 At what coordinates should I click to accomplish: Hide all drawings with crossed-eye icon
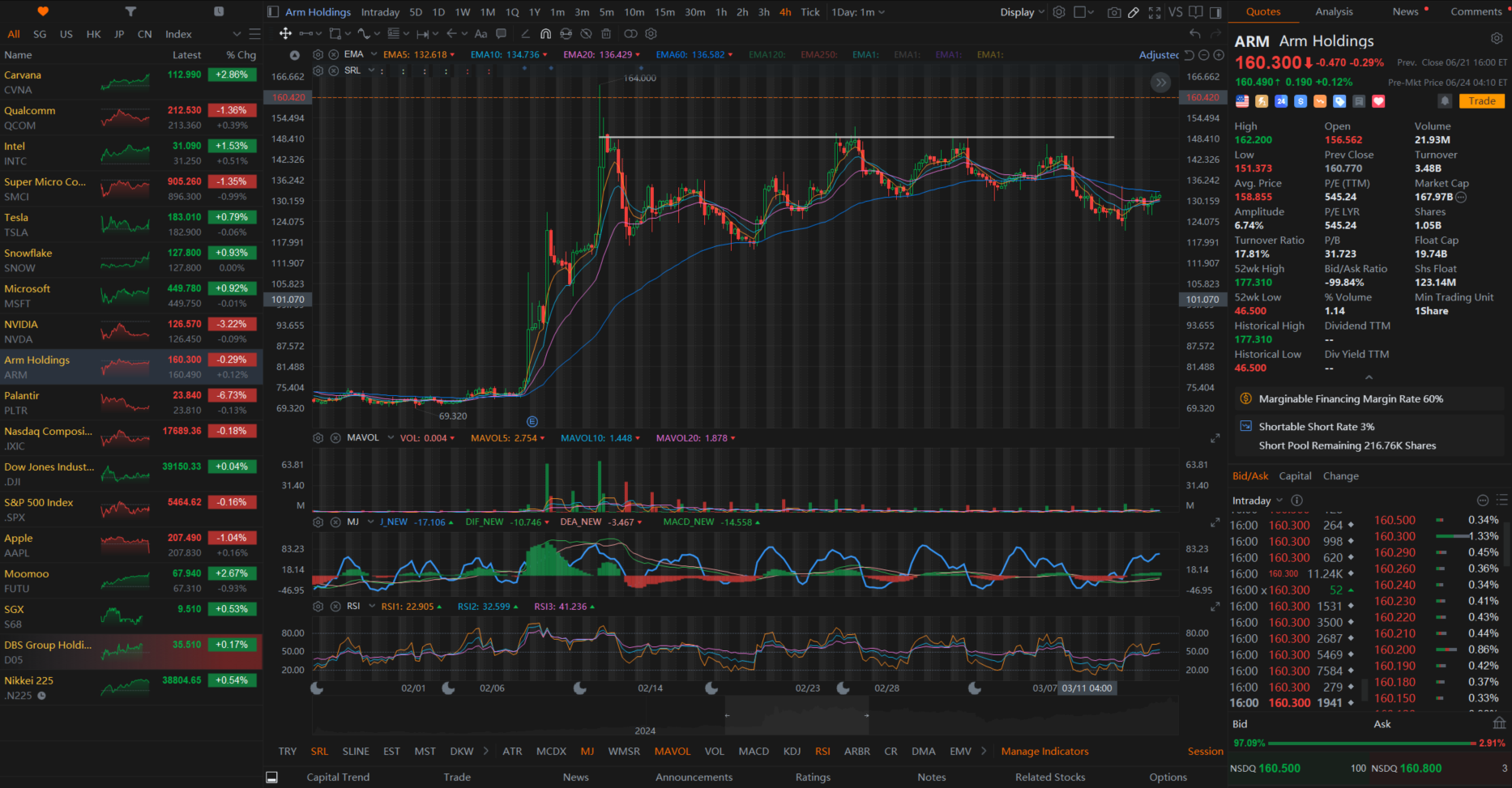point(586,34)
